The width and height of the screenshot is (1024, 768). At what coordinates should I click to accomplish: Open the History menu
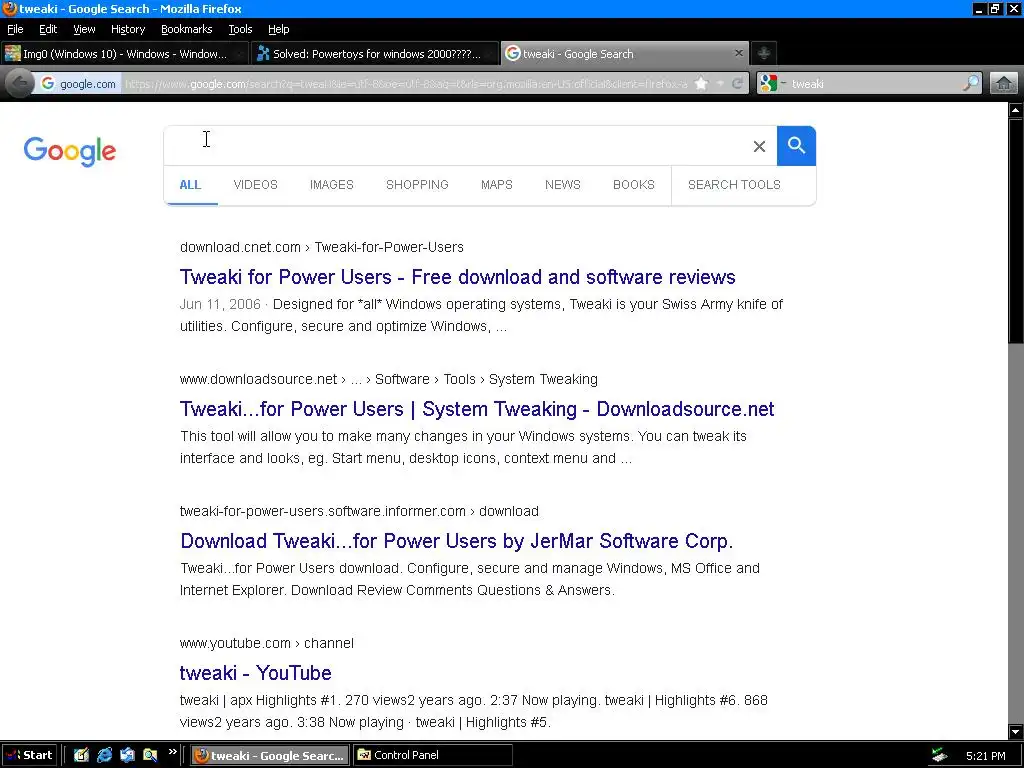tap(128, 29)
